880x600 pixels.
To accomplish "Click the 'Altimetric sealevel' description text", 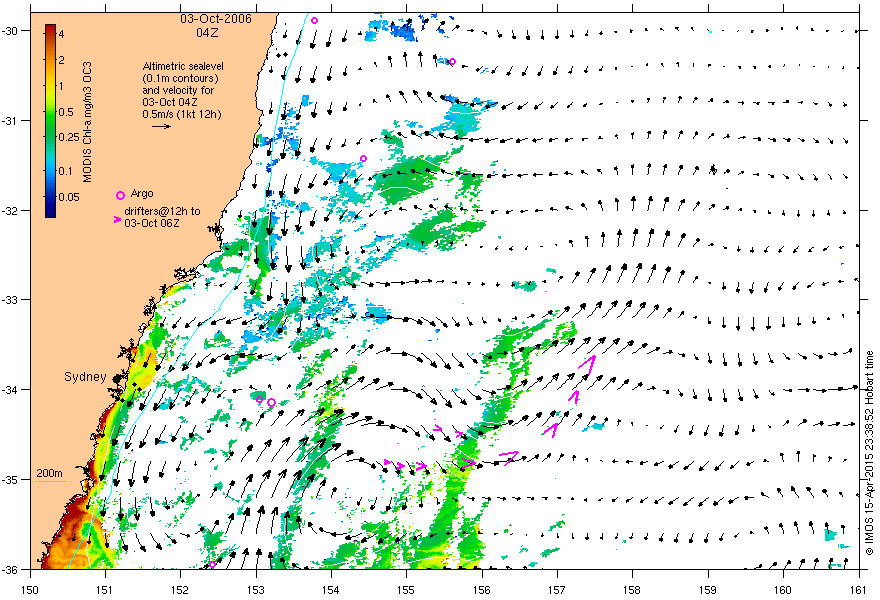I will (x=183, y=66).
